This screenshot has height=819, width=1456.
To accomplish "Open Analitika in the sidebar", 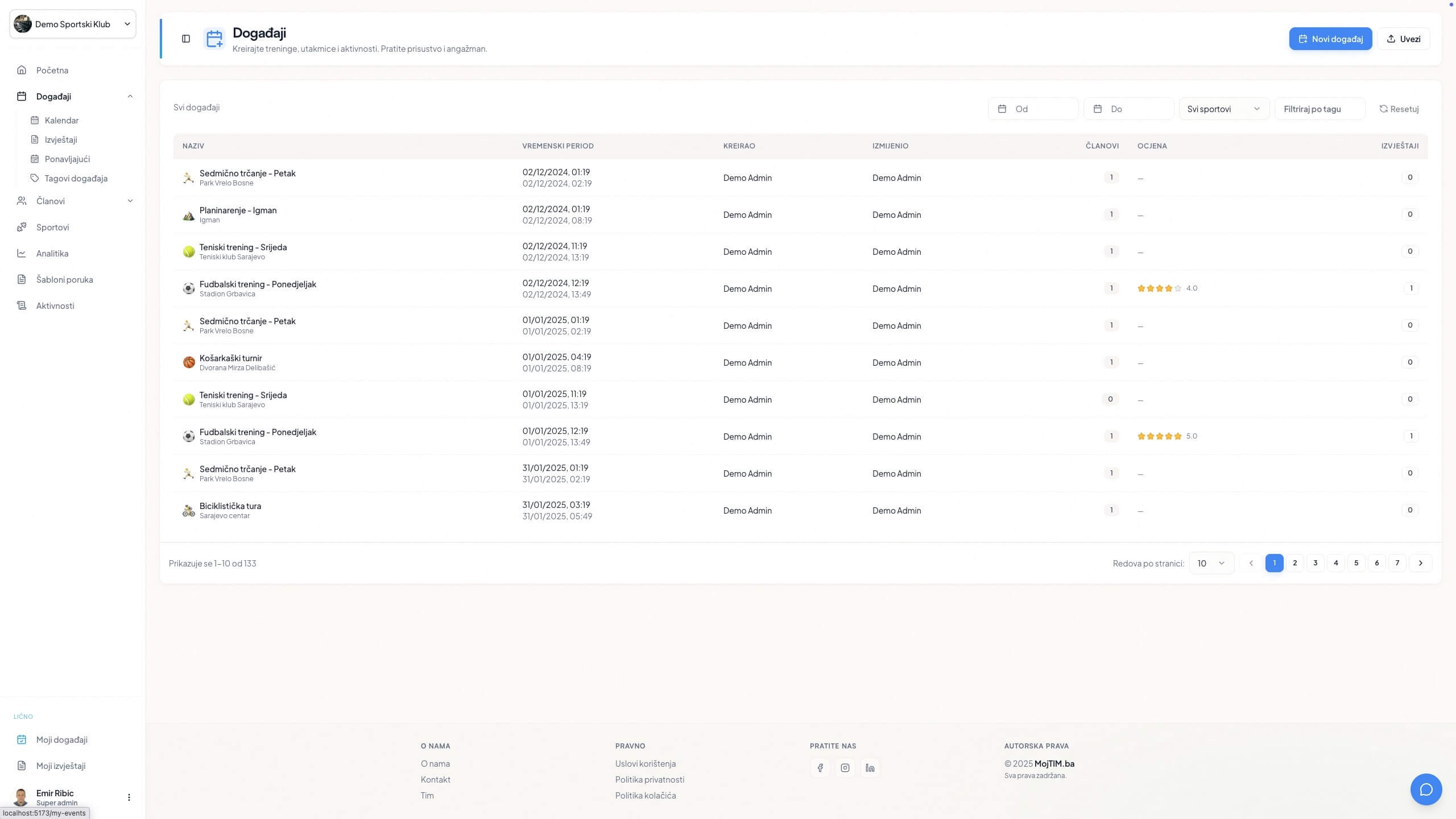I will pos(52,253).
